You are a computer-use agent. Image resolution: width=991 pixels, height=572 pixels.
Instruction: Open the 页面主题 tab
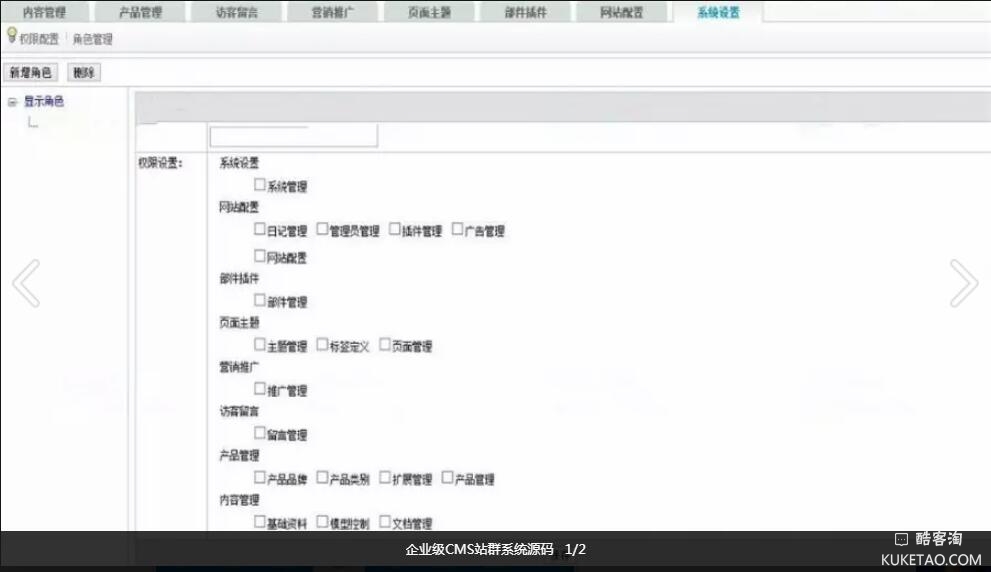click(429, 12)
